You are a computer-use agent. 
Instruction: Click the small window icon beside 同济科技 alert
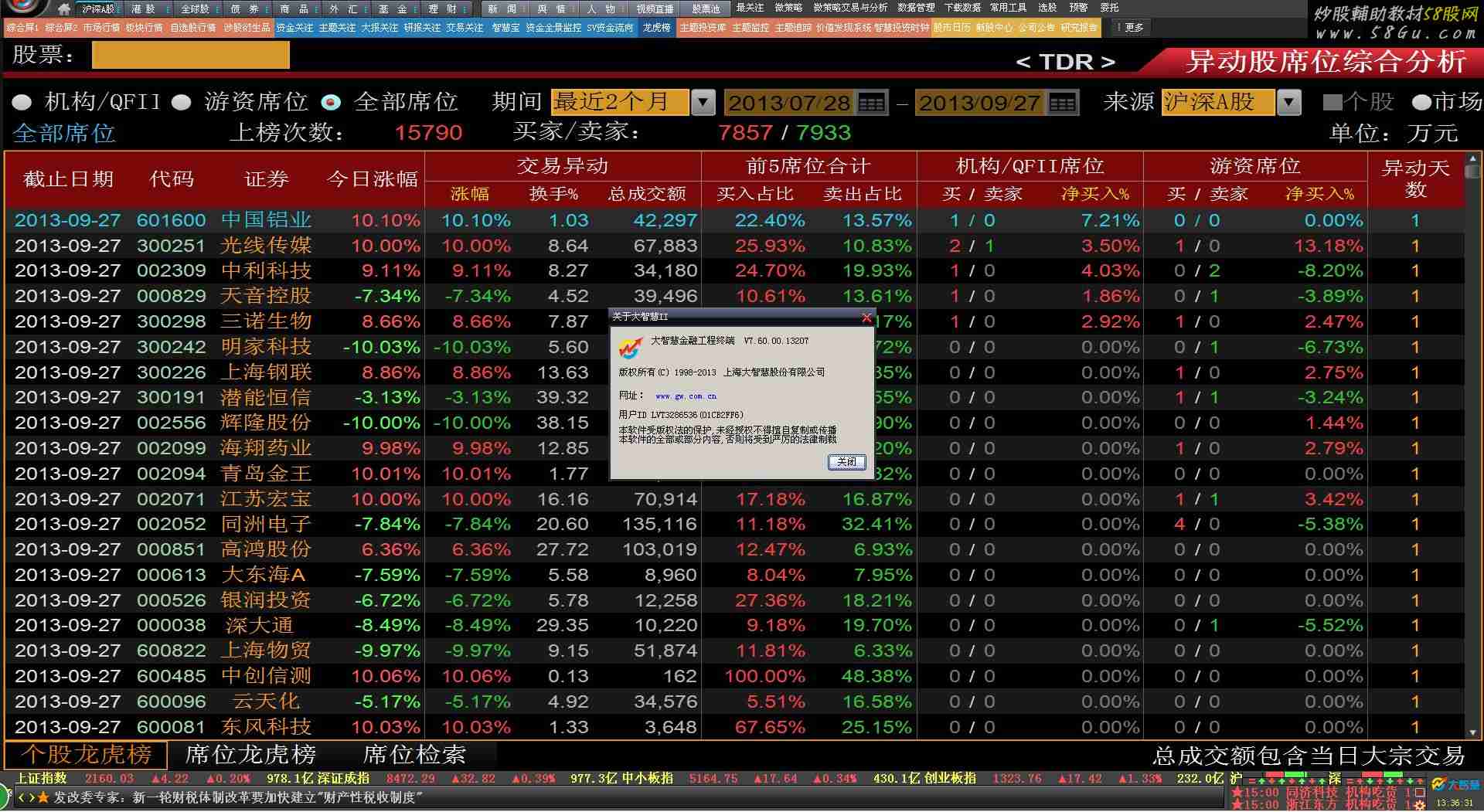(1420, 793)
